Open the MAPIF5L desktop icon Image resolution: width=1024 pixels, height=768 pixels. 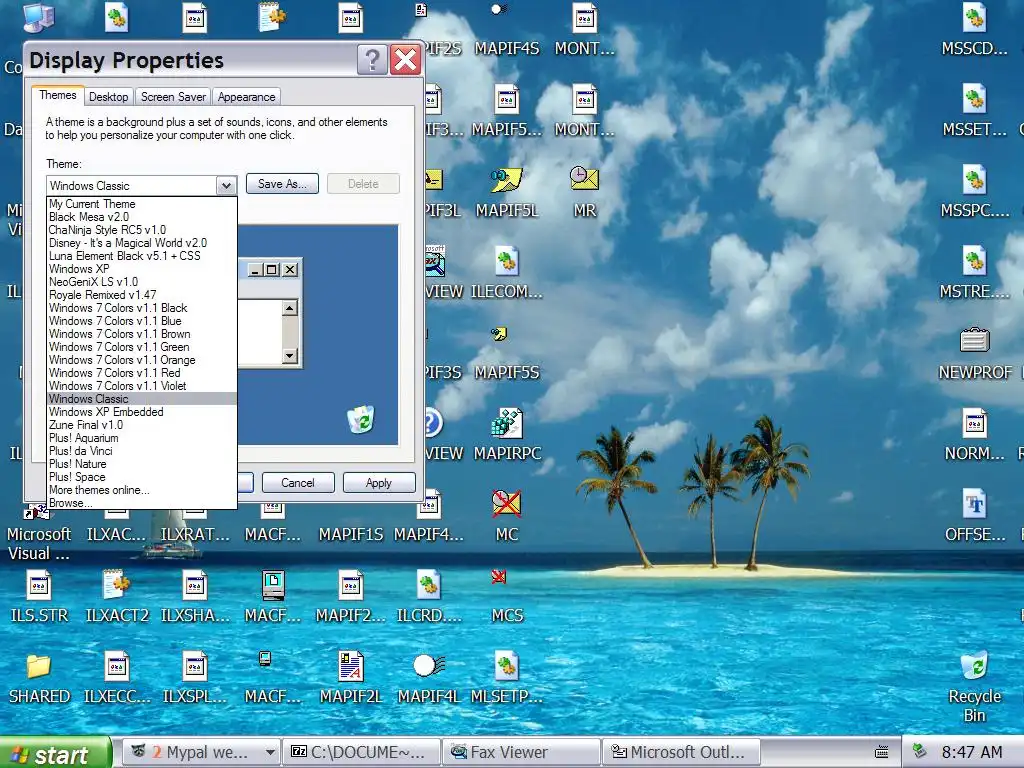point(506,192)
